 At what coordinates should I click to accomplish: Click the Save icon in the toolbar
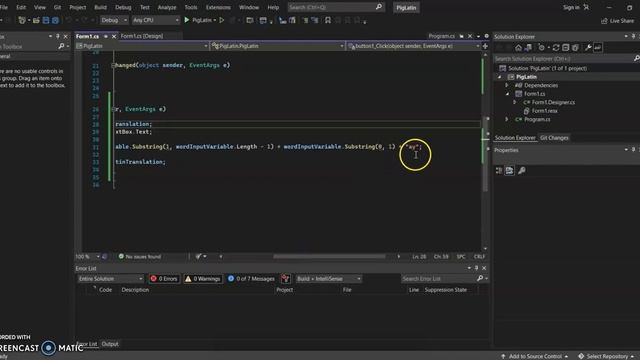point(46,20)
